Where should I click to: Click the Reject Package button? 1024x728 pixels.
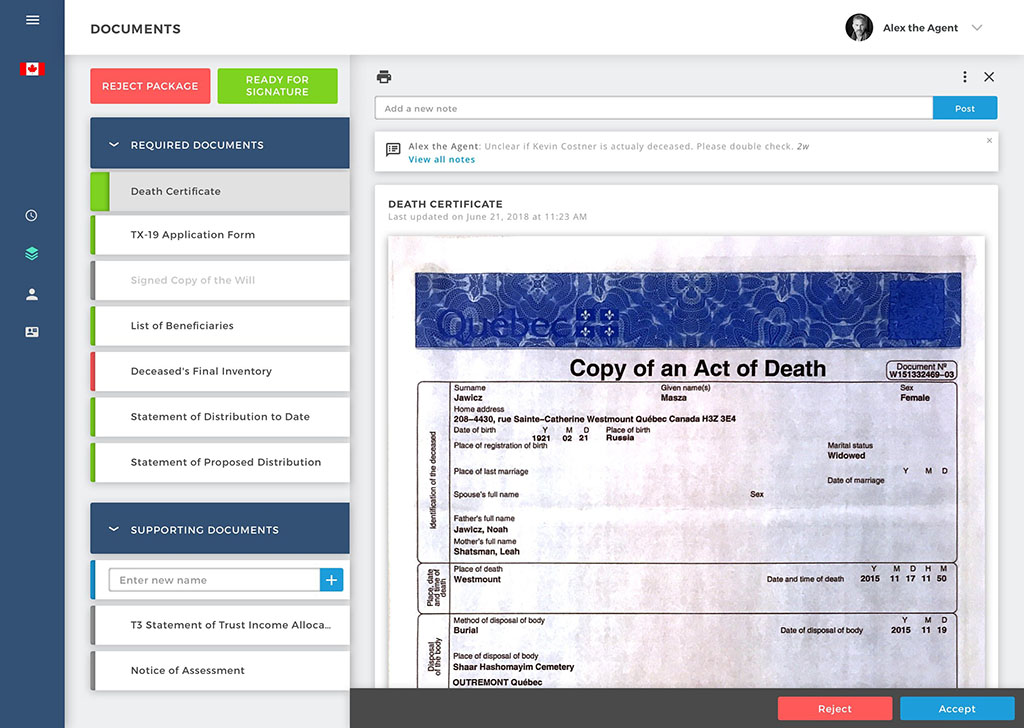coord(150,86)
